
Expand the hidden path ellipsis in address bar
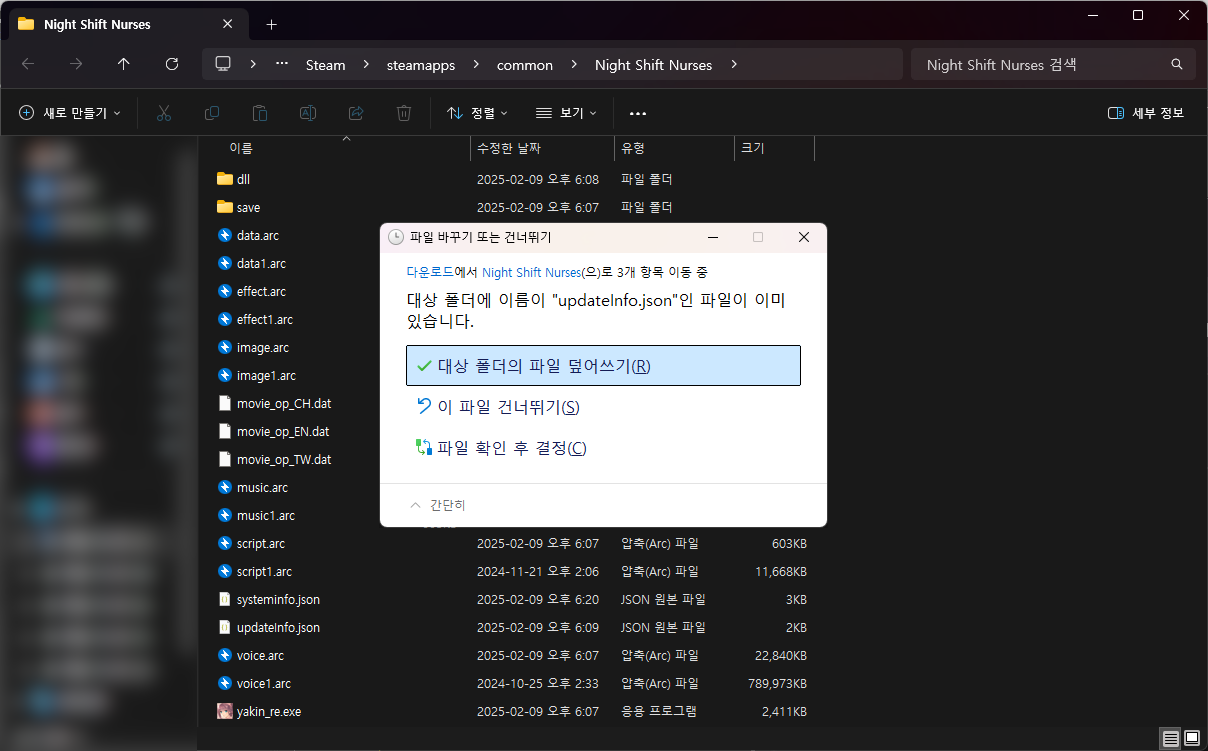point(282,64)
